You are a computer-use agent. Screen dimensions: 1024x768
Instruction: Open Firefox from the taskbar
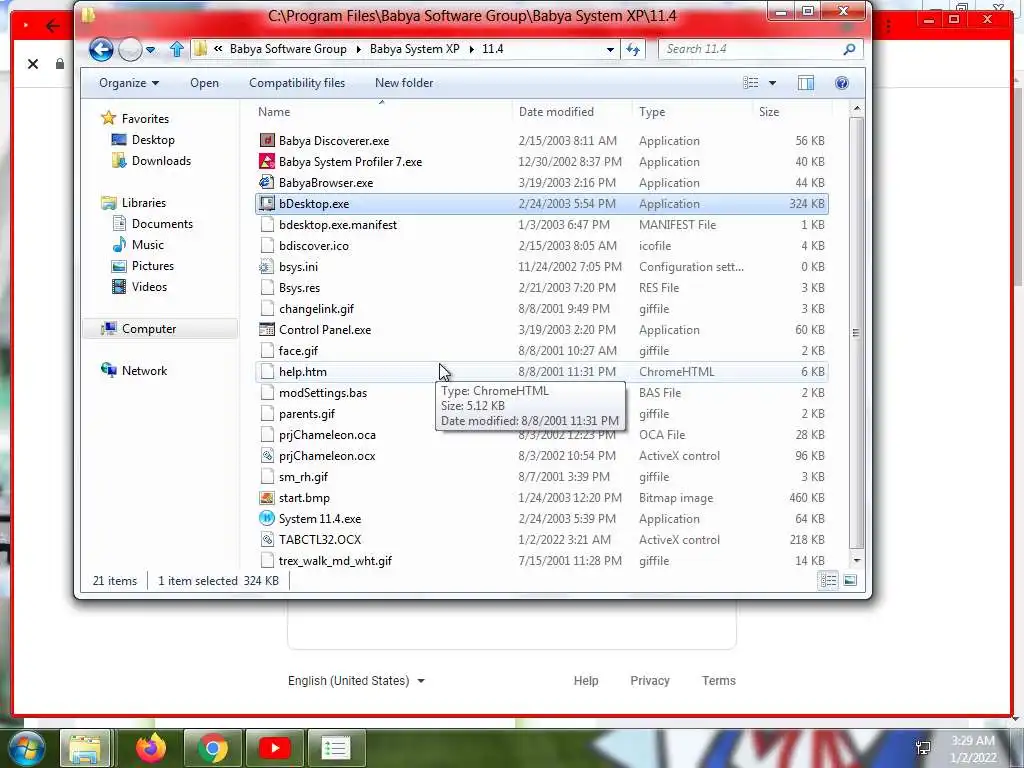[151, 748]
